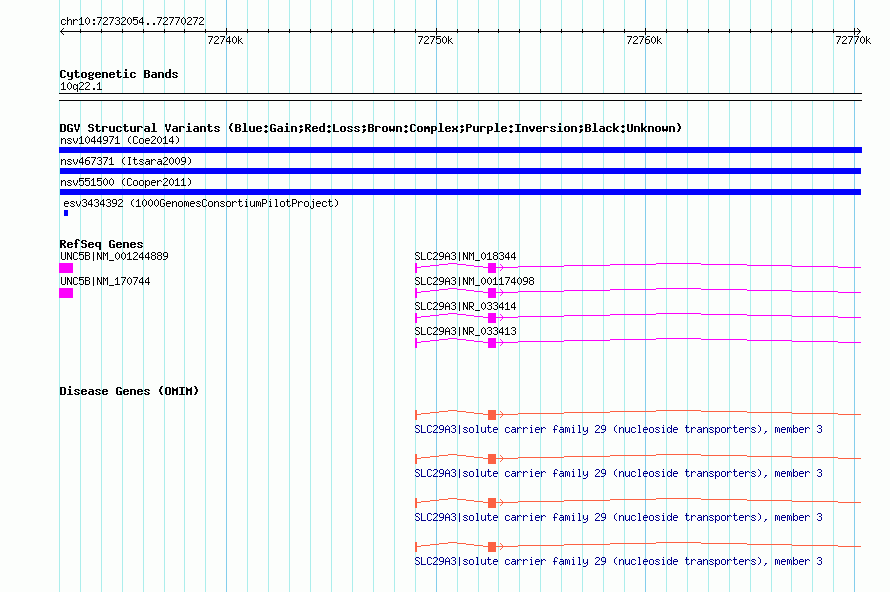Select the magenta exon box of SLC29A3|NM_001174098
The height and width of the screenshot is (592, 890).
(492, 293)
